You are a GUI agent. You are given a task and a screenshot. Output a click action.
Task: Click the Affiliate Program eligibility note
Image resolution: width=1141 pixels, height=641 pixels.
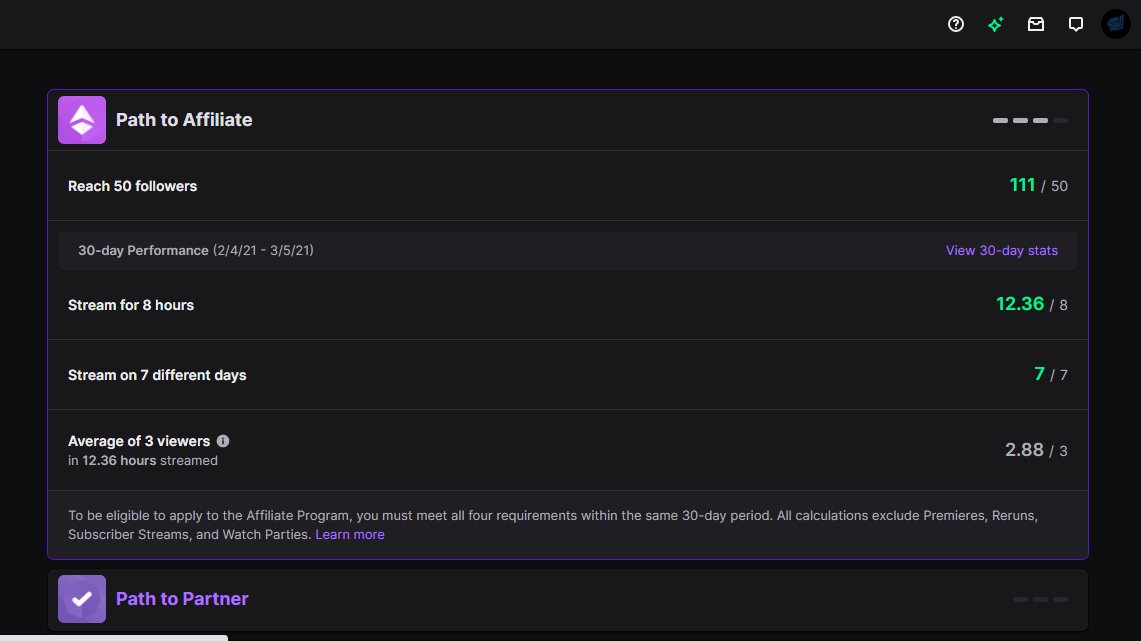pyautogui.click(x=553, y=525)
